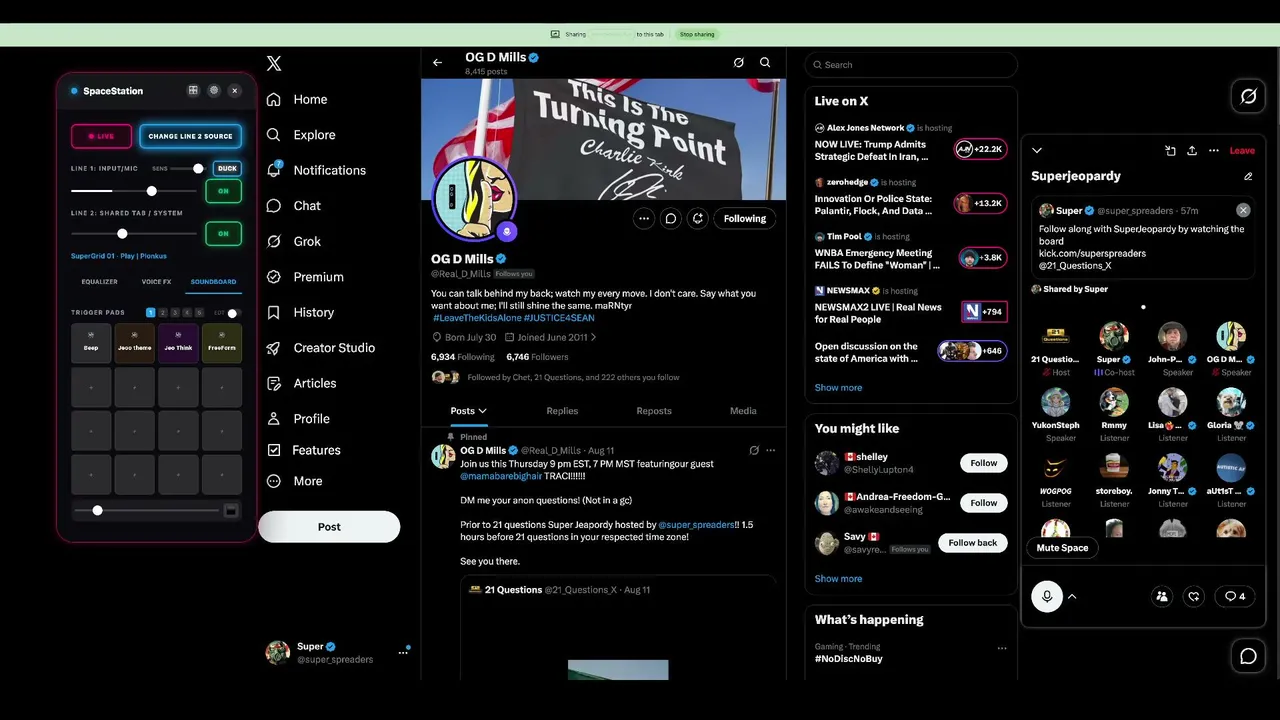1280x720 pixels.
Task: Open the Creator Studio page
Action: [320, 348]
